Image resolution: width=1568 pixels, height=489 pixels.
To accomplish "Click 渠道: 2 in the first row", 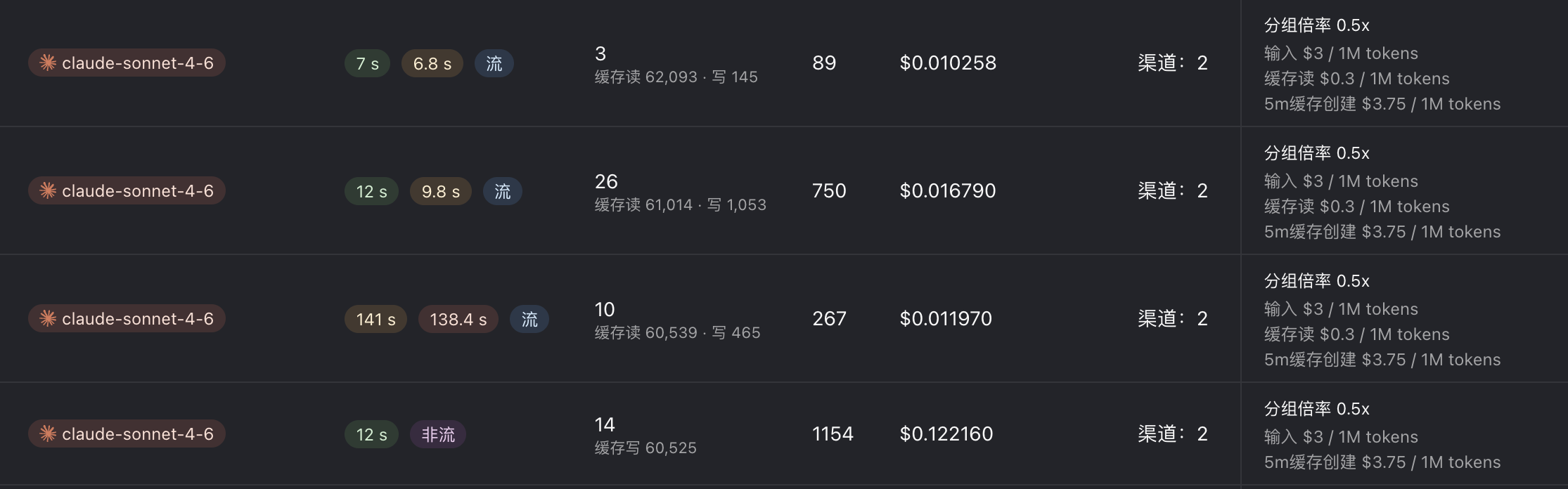I will [x=1172, y=63].
